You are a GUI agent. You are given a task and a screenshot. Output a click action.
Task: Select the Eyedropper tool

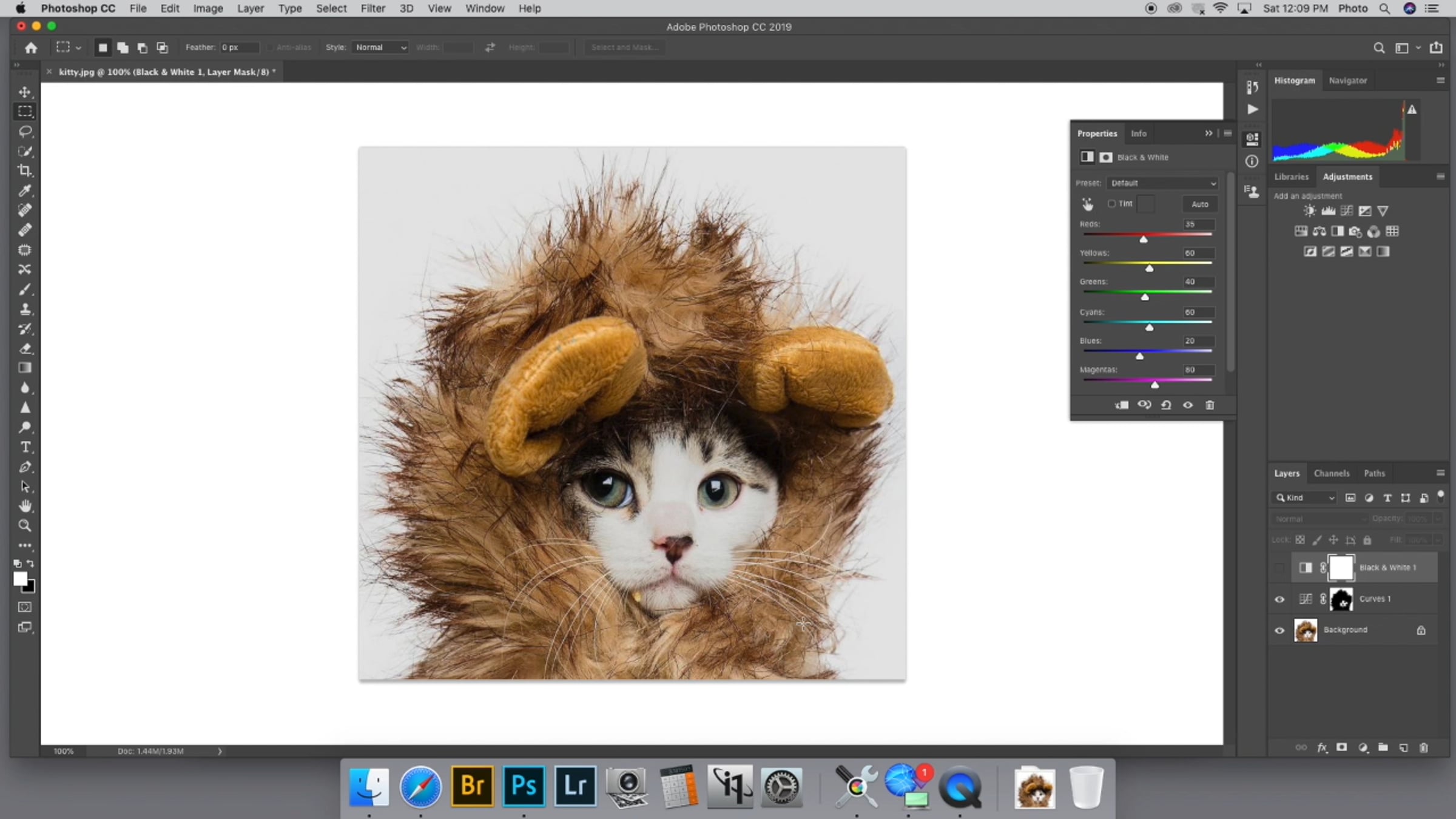coord(25,191)
